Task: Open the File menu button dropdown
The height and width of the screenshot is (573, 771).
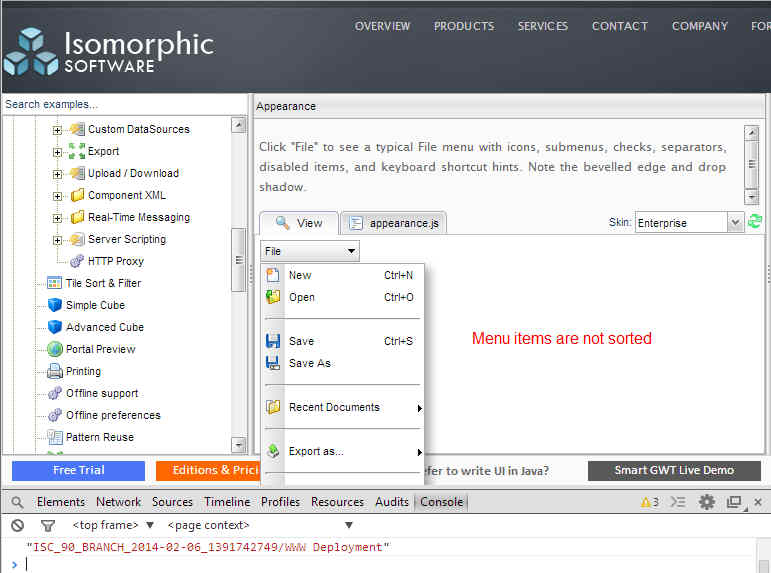Action: pos(310,251)
